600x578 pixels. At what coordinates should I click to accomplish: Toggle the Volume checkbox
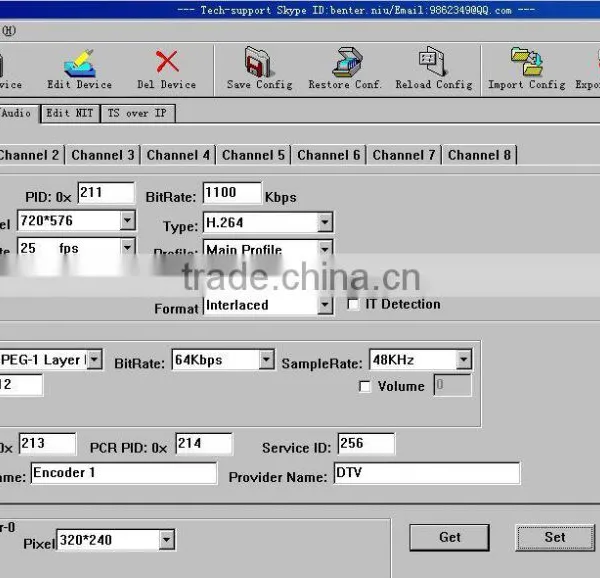point(365,386)
